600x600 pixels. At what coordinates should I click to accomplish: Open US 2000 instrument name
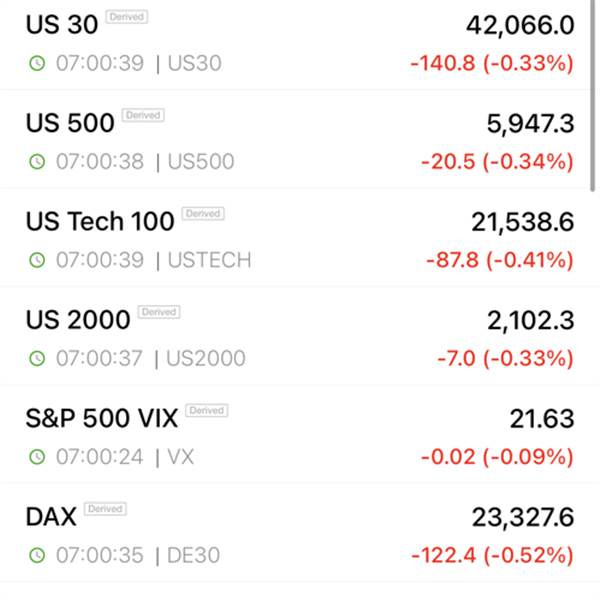click(78, 320)
